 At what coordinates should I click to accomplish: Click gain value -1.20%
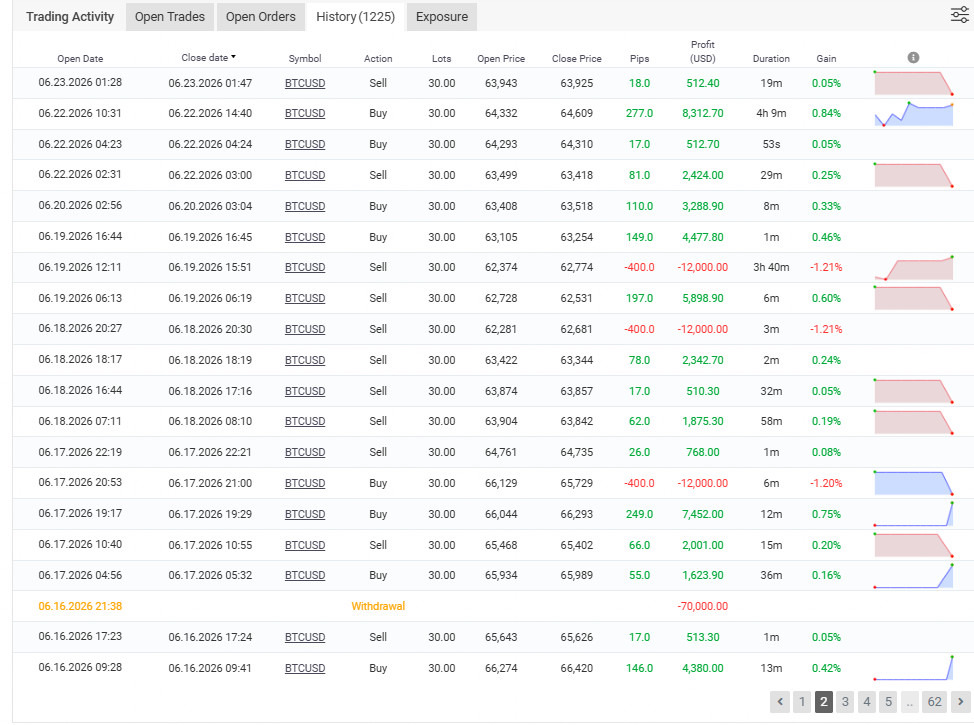826,483
